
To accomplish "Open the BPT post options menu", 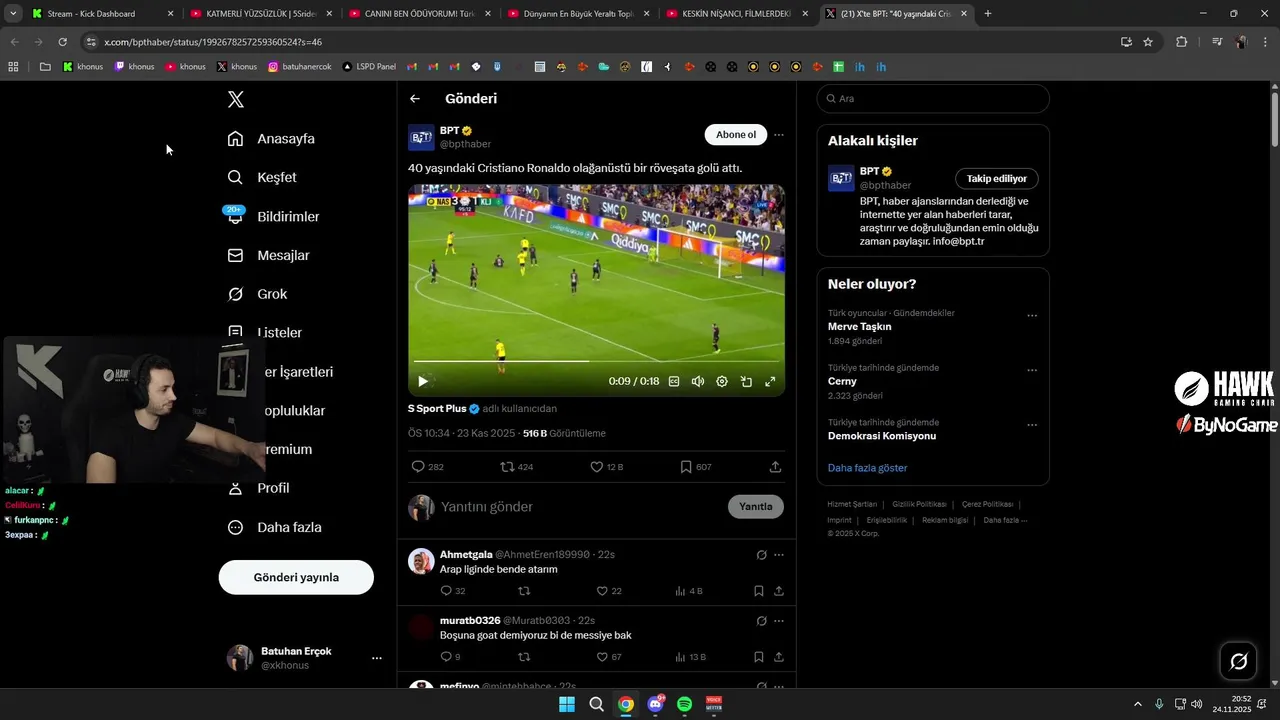I will (x=779, y=135).
